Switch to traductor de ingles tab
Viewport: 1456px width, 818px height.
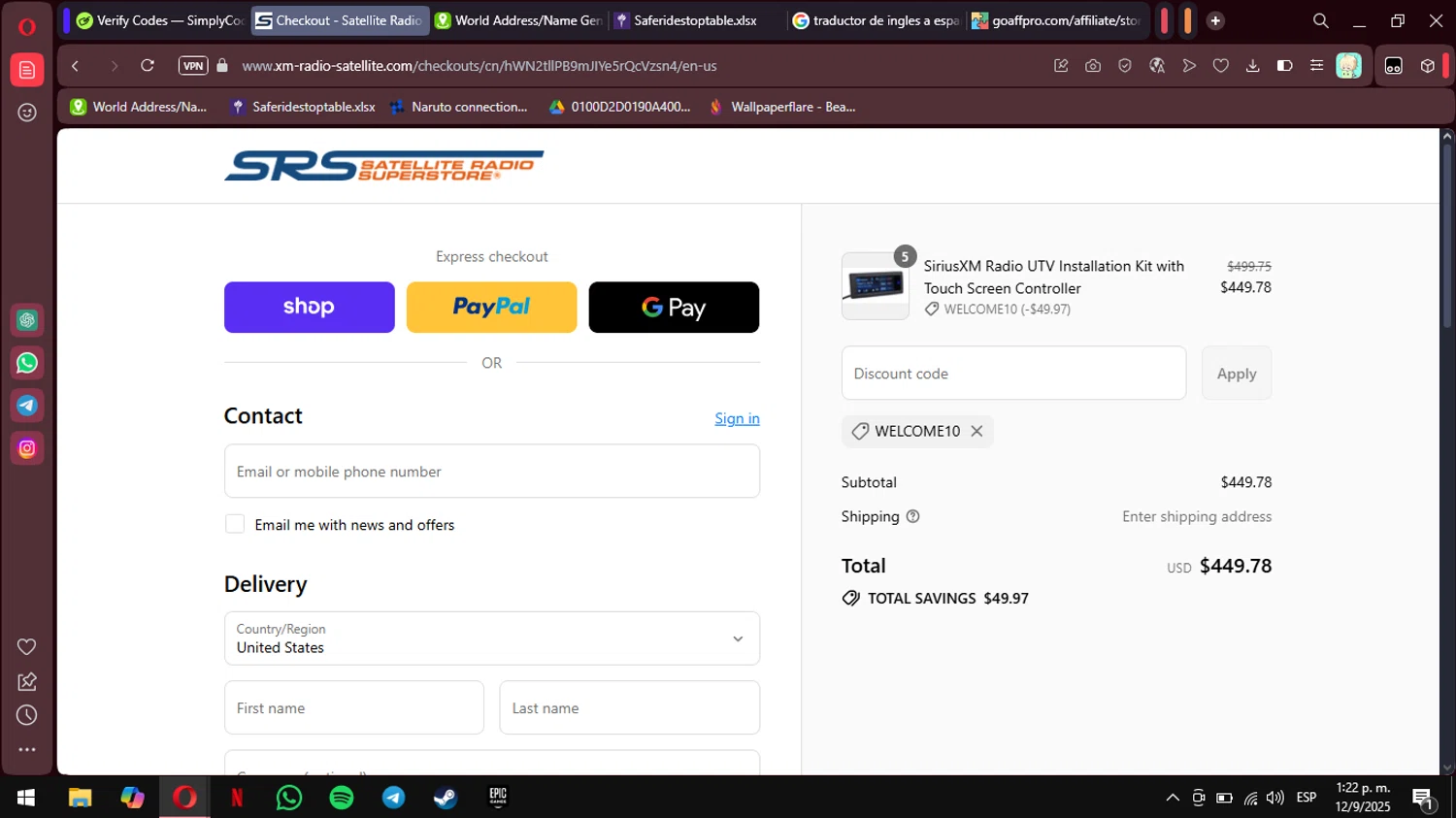point(877,20)
